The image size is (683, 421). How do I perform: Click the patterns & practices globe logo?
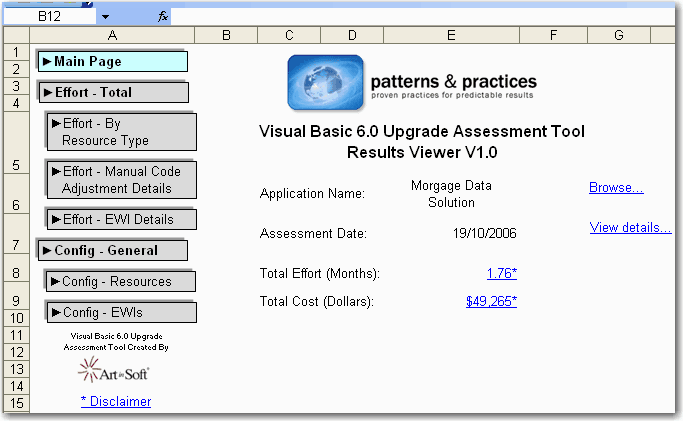tap(325, 82)
